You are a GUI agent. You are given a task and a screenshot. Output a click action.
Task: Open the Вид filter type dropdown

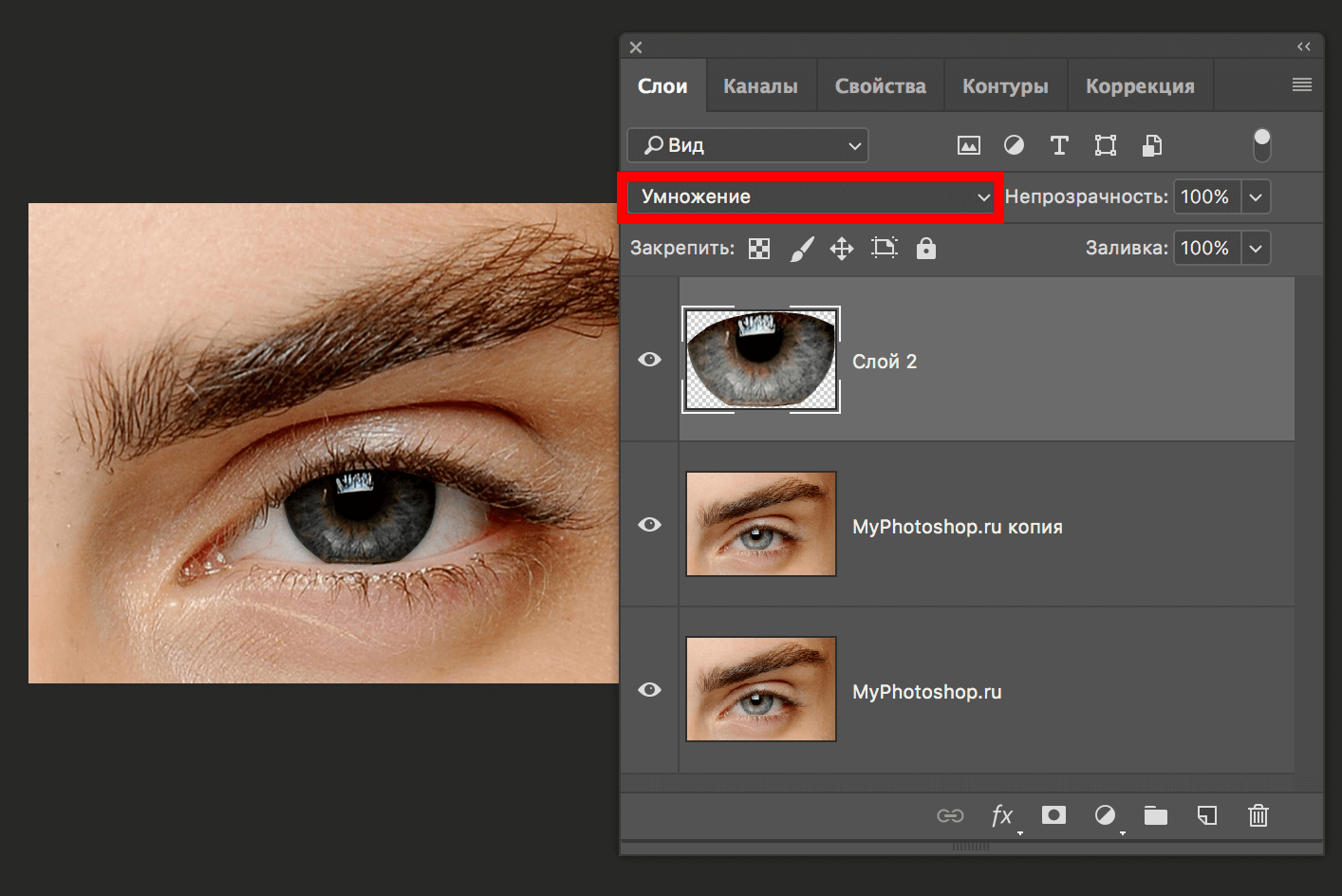pyautogui.click(x=748, y=145)
